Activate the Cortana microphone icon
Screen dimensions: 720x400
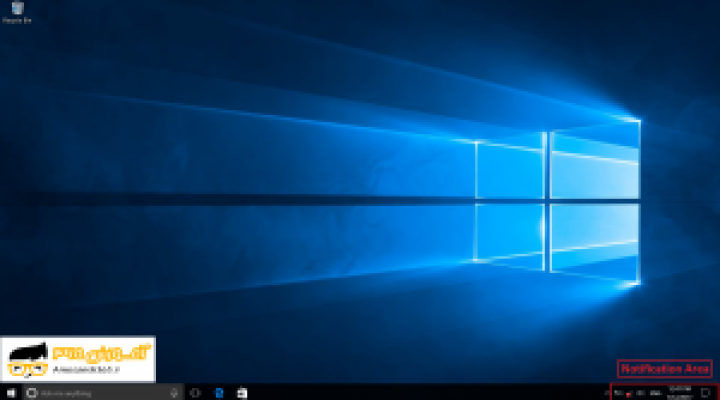[174, 393]
